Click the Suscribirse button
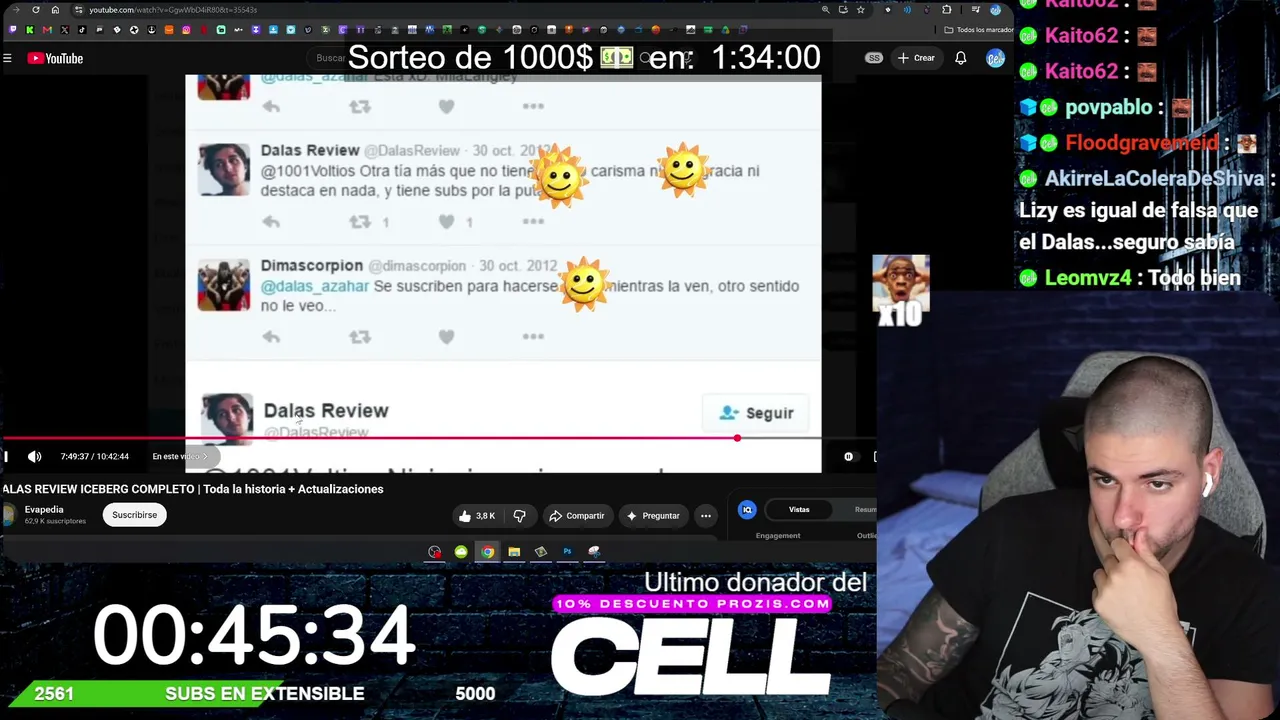 (x=134, y=515)
